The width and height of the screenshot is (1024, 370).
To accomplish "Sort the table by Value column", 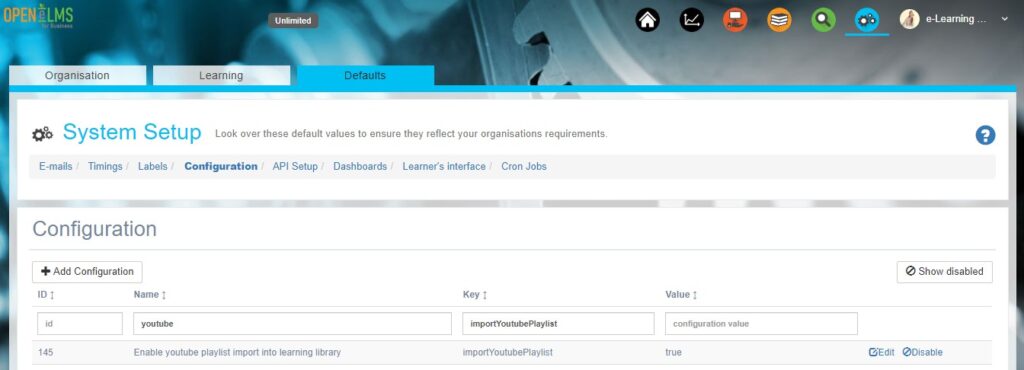I will click(681, 295).
